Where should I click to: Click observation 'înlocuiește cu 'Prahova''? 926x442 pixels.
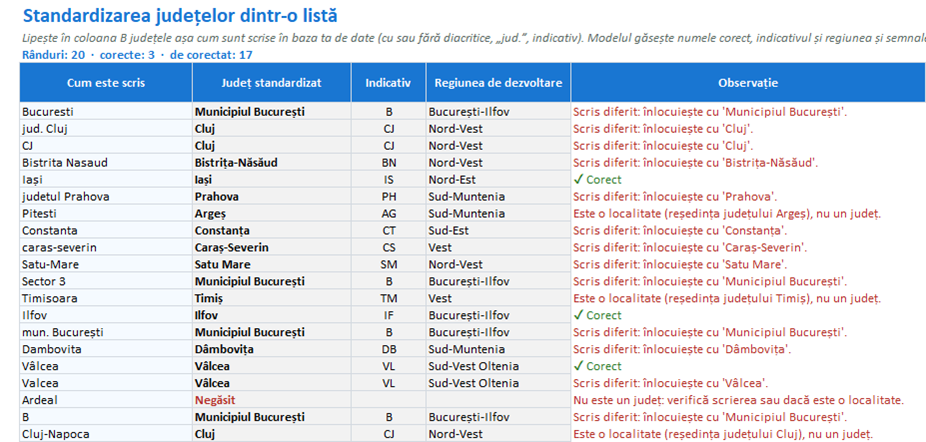[675, 196]
